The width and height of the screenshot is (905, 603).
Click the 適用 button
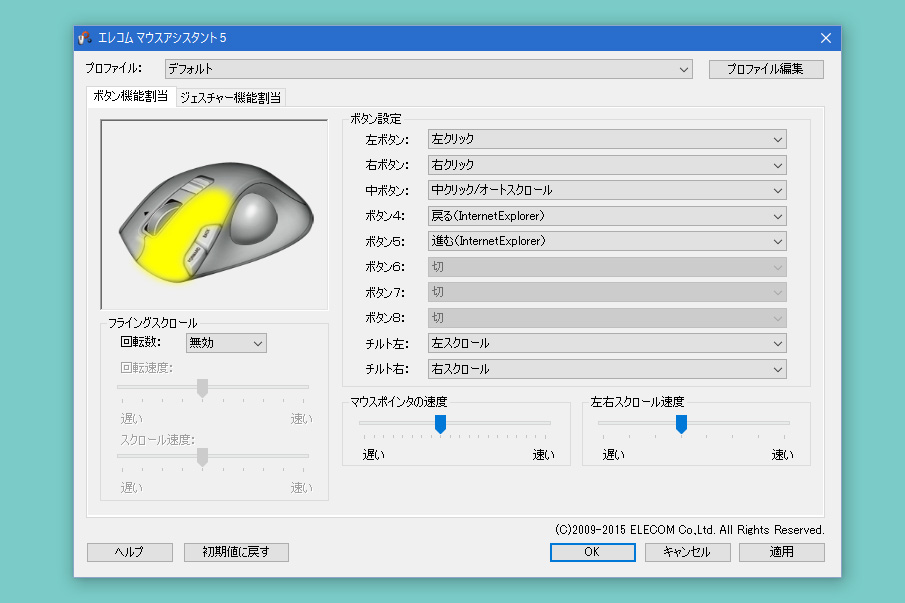[x=781, y=552]
